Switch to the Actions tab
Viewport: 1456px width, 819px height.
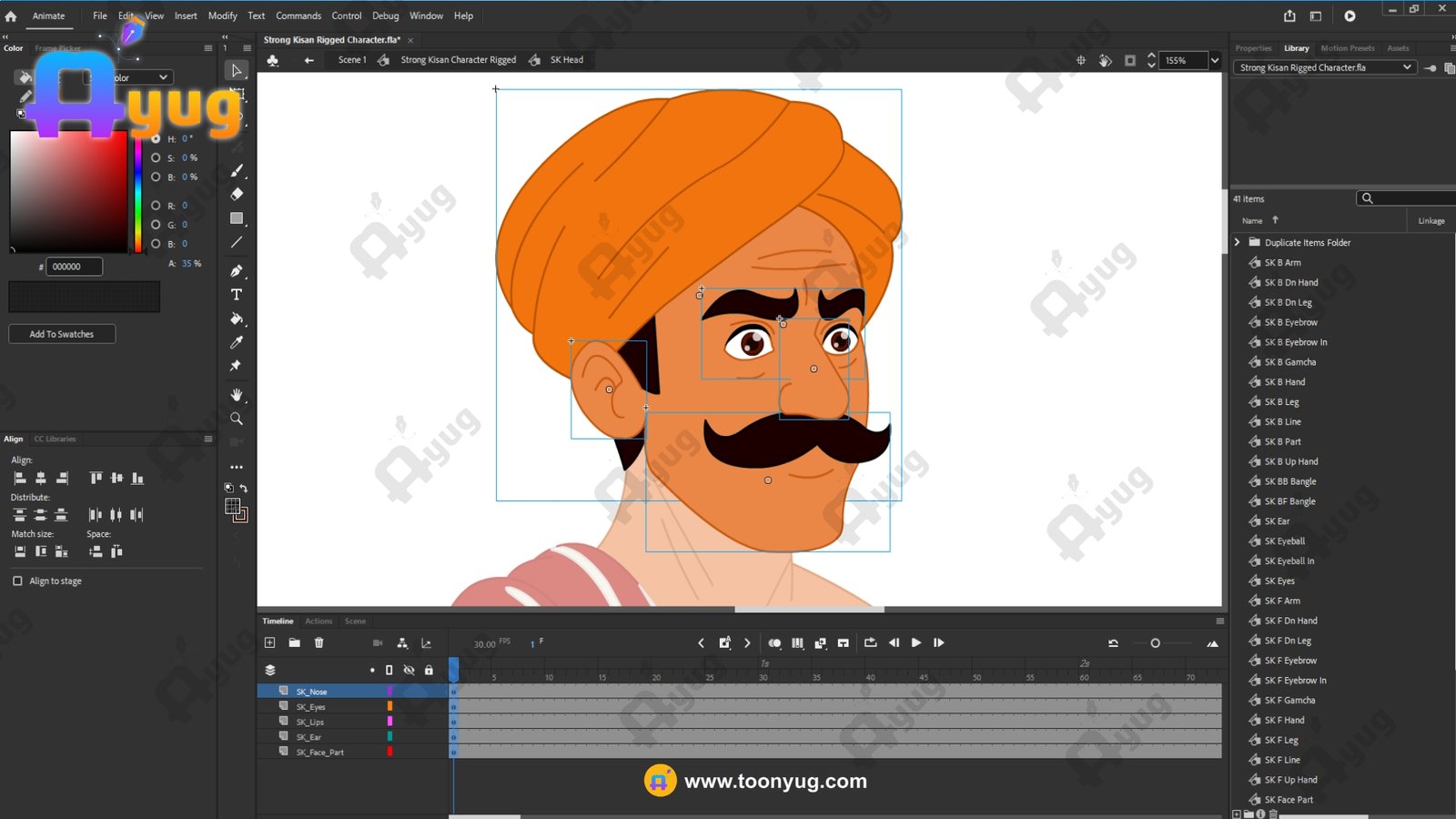pyautogui.click(x=318, y=622)
